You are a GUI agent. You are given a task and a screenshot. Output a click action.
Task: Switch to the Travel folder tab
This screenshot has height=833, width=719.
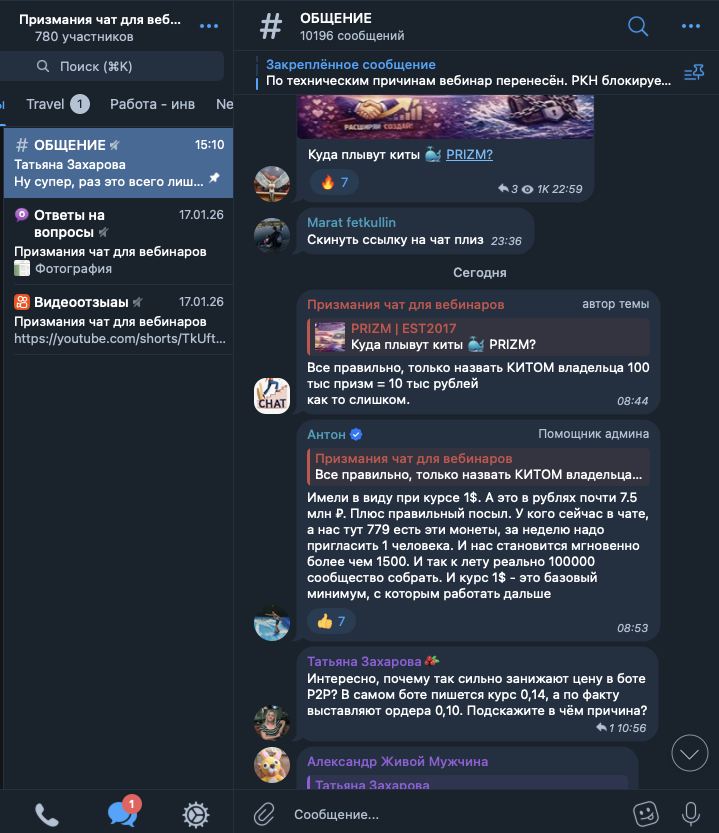[x=57, y=104]
